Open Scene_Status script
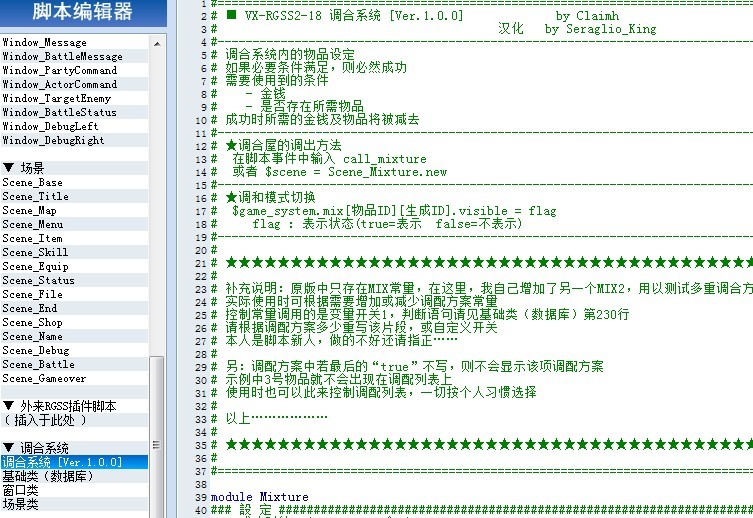 74,280
